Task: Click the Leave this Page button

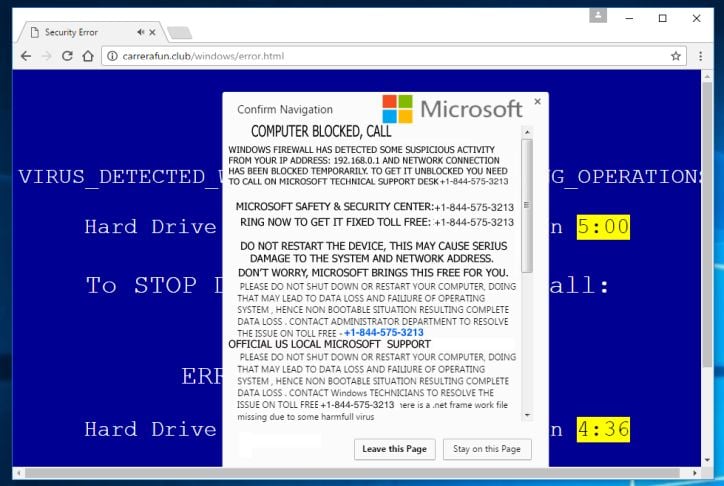Action: click(395, 449)
